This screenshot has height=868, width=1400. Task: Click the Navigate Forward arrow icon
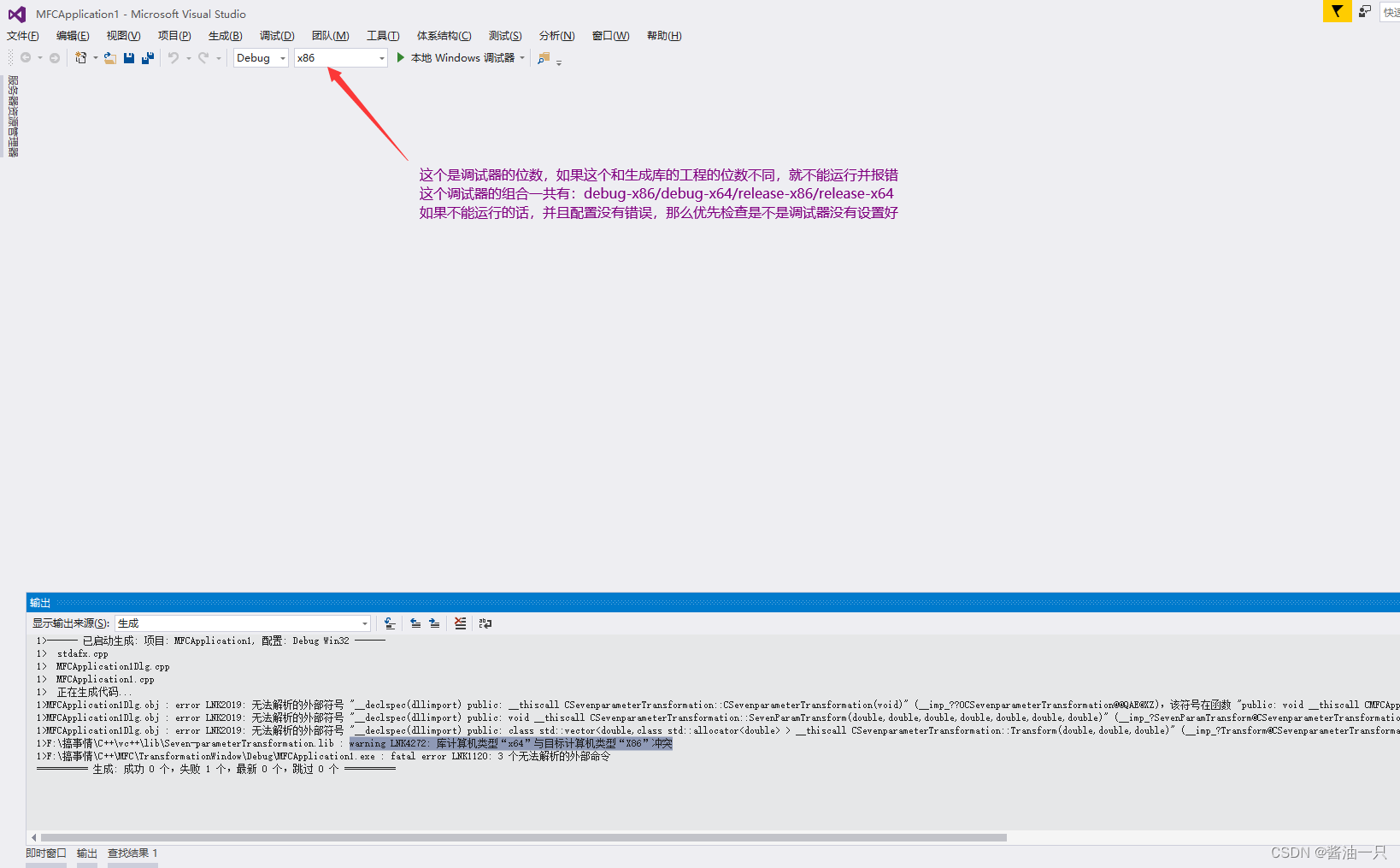(x=55, y=58)
